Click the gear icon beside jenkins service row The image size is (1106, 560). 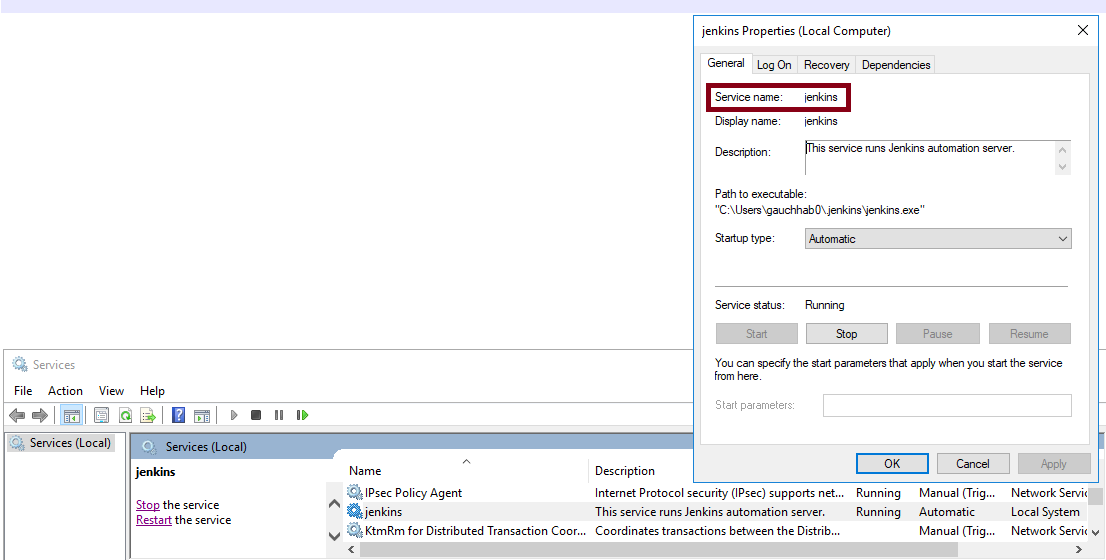[355, 511]
